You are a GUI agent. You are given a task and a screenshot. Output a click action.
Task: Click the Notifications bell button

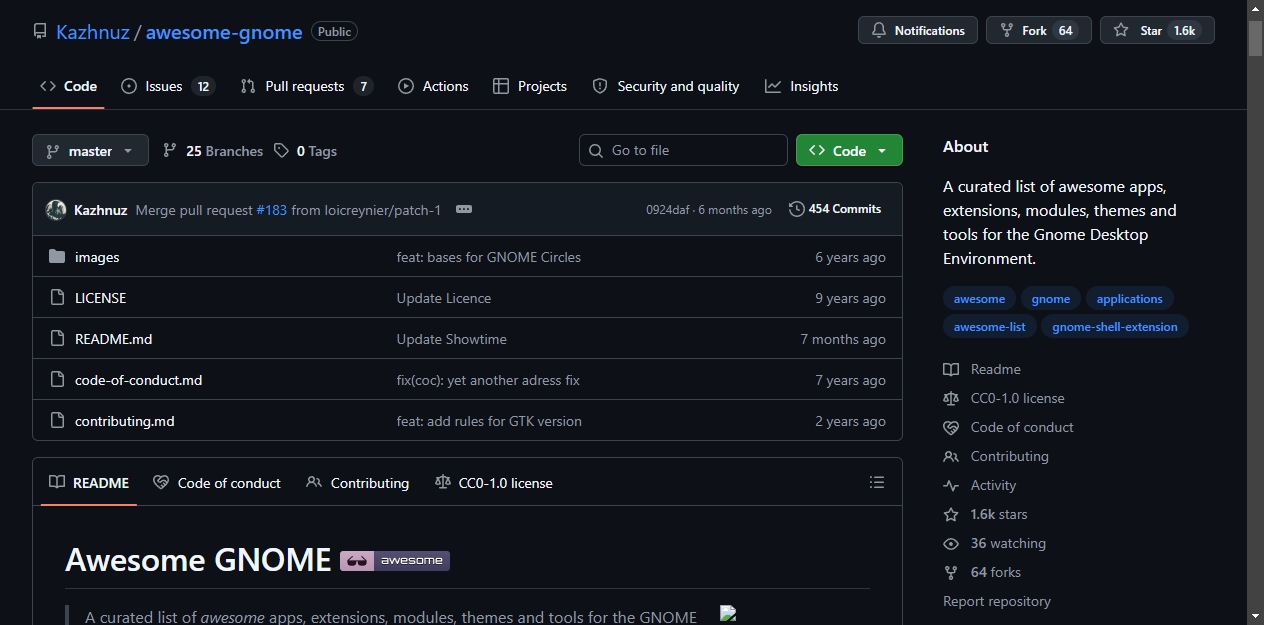pyautogui.click(x=918, y=31)
